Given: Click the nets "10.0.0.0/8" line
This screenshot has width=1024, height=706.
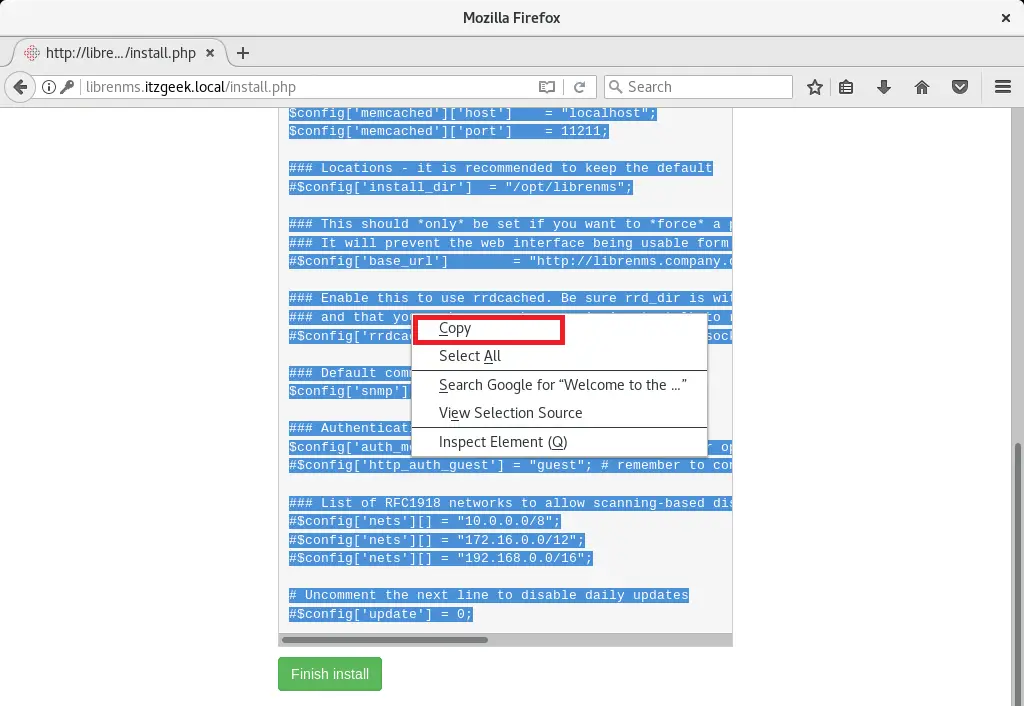Looking at the screenshot, I should point(425,521).
